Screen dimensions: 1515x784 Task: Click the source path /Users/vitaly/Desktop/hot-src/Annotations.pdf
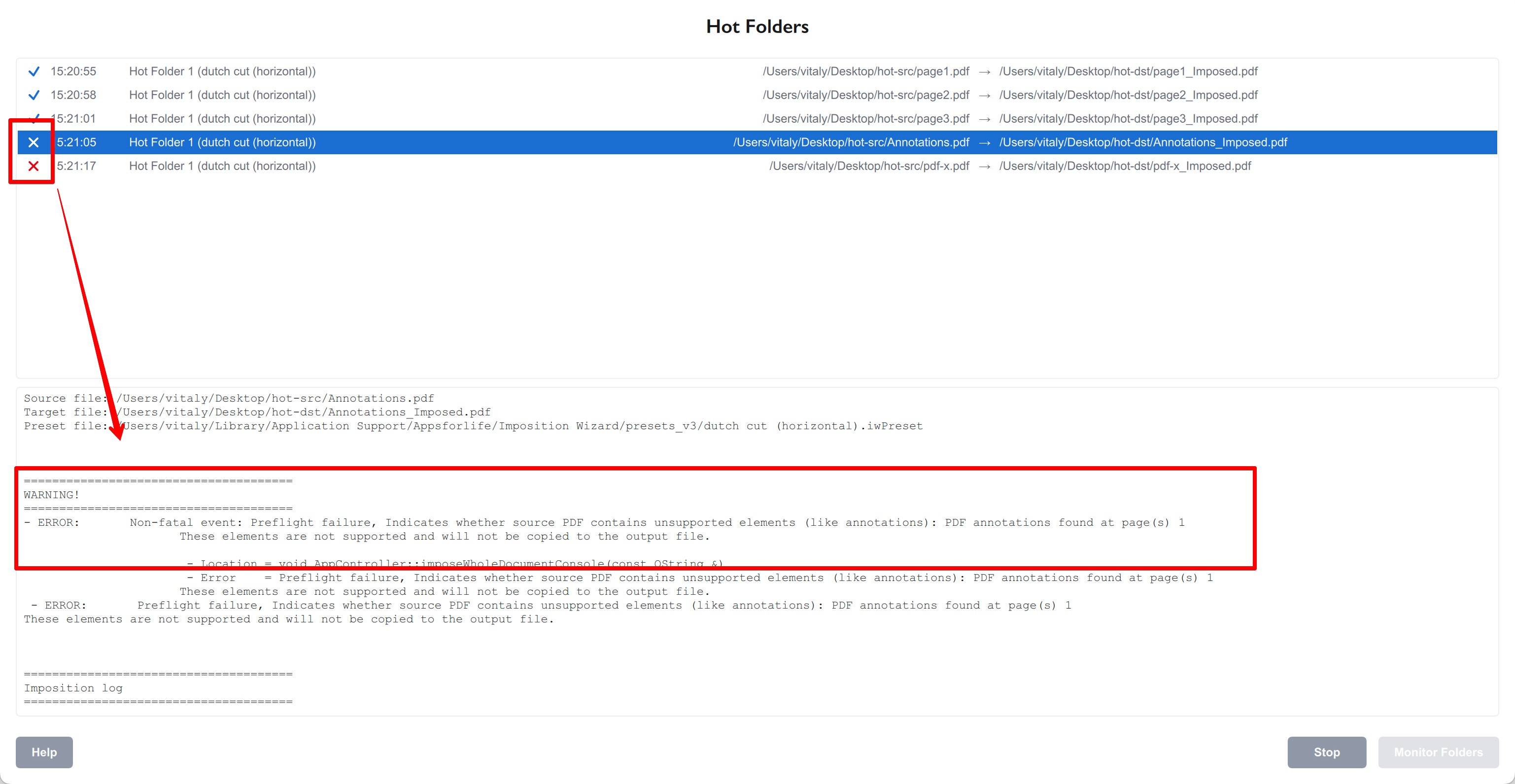click(x=851, y=142)
